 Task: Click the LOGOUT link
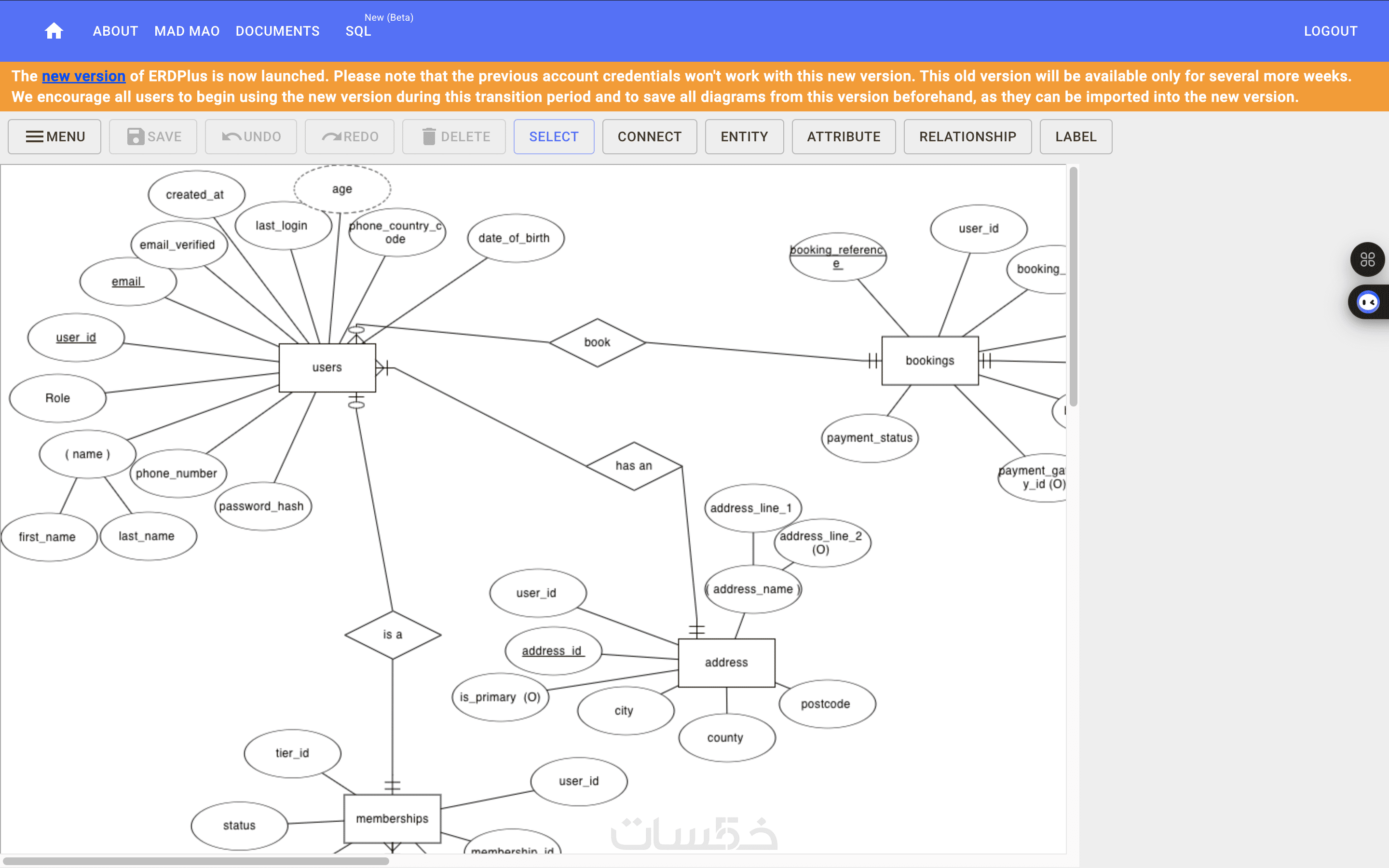click(1330, 31)
